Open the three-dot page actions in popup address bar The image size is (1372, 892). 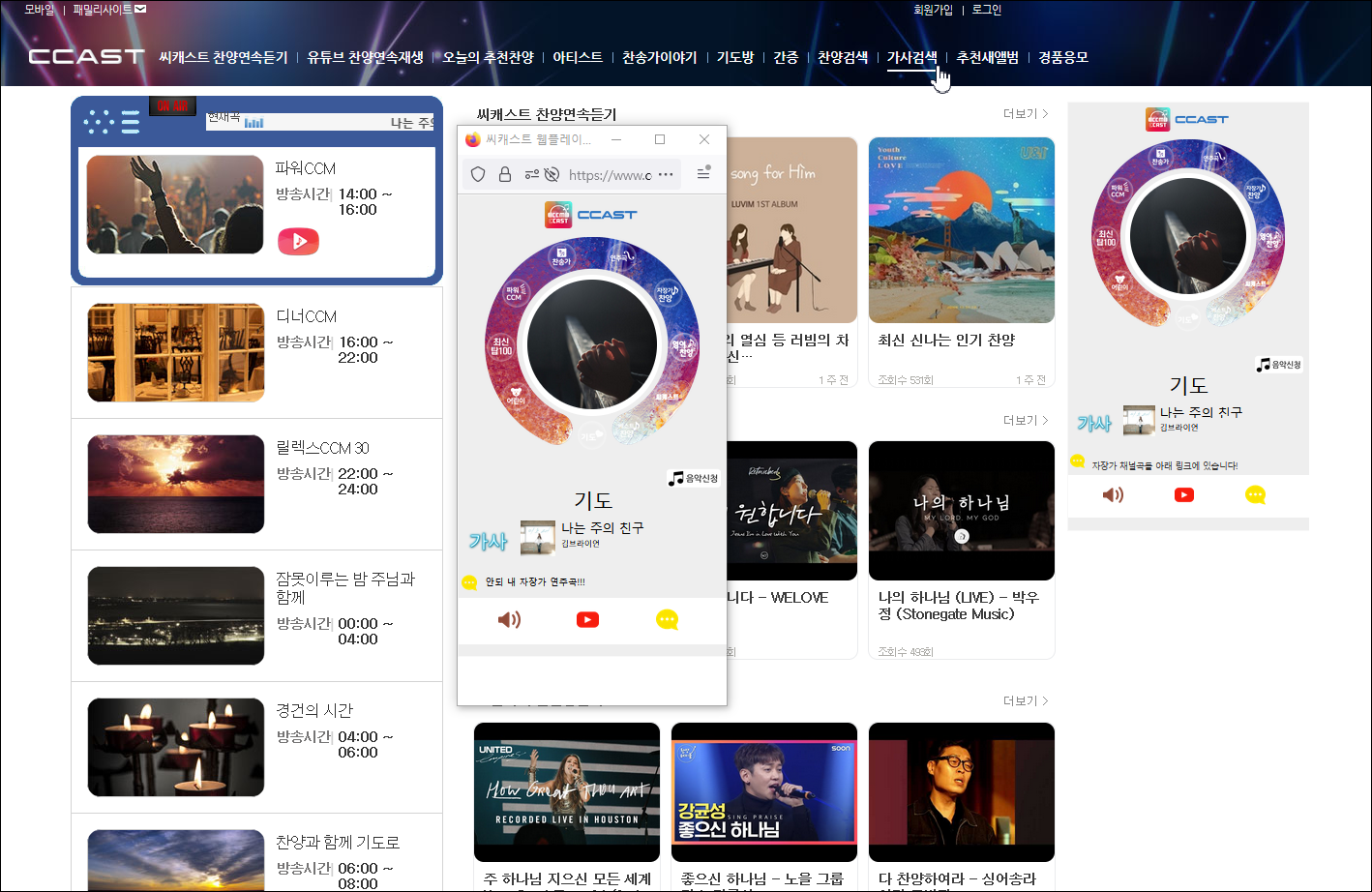pyautogui.click(x=666, y=175)
